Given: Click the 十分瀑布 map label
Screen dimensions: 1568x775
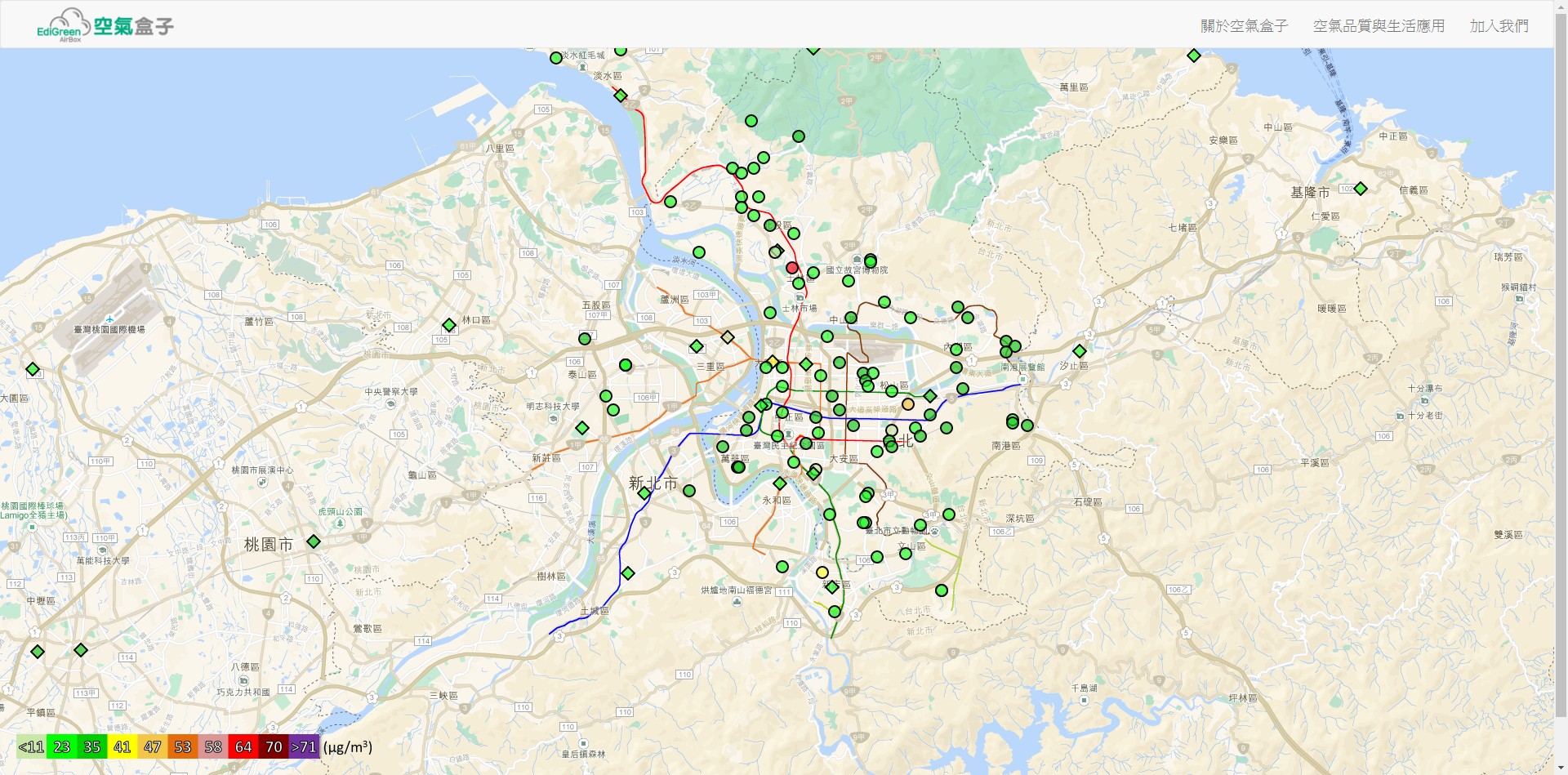Looking at the screenshot, I should [1425, 389].
